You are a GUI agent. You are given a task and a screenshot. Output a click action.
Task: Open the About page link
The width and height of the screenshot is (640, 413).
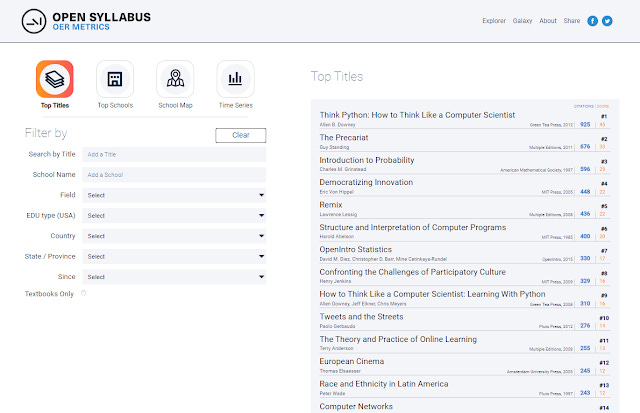point(548,21)
